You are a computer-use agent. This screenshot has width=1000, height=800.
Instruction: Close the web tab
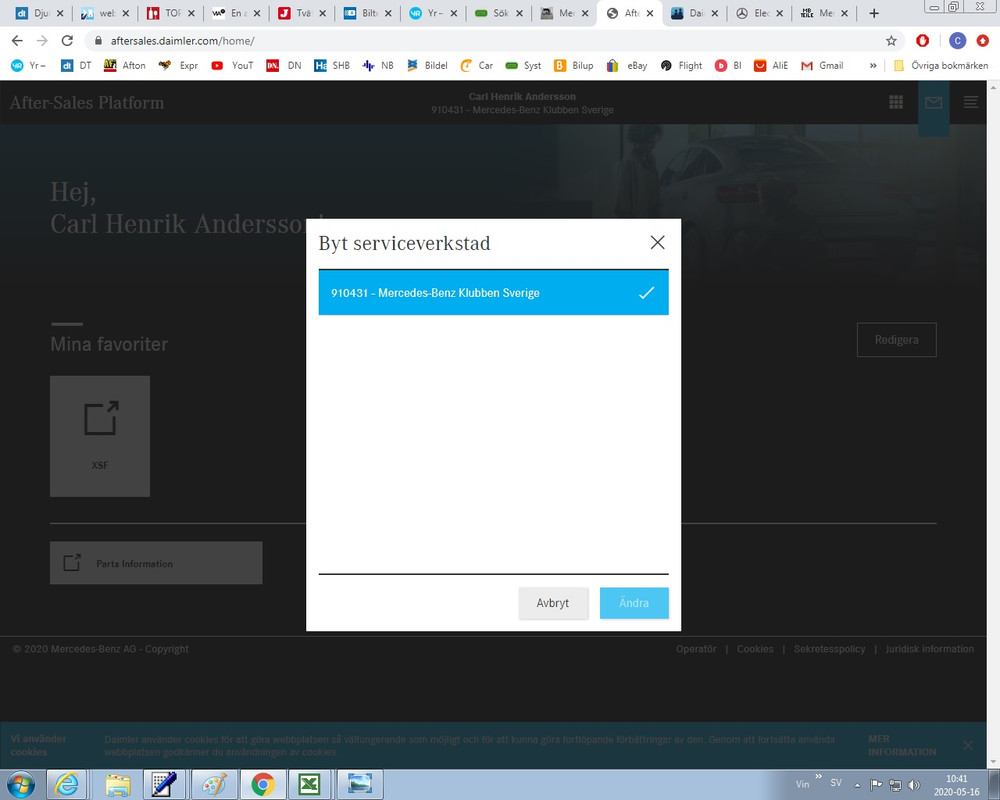click(x=125, y=13)
